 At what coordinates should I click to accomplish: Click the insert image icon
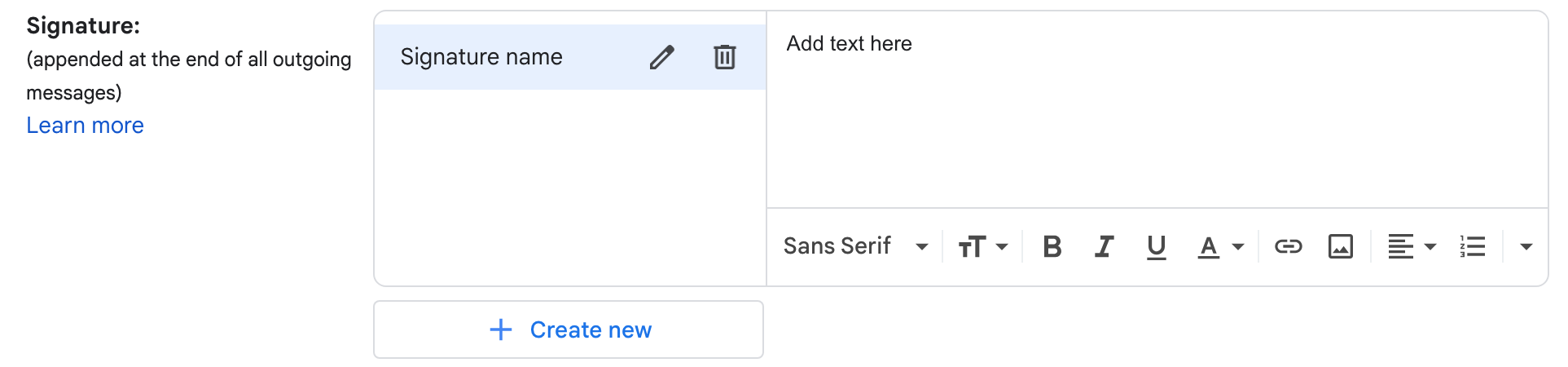[x=1340, y=246]
